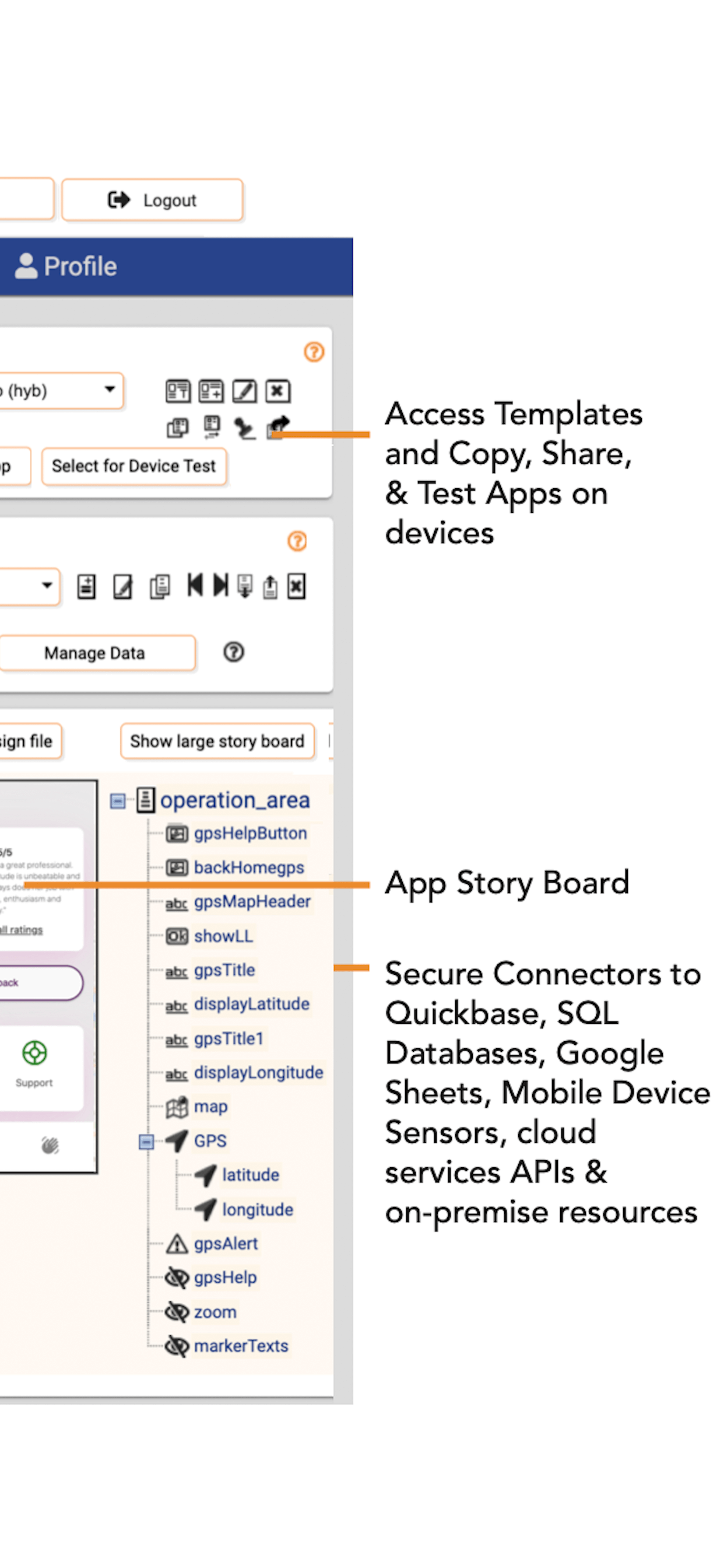Select gpsHelpButton tree item
The width and height of the screenshot is (724, 1568).
pyautogui.click(x=250, y=834)
